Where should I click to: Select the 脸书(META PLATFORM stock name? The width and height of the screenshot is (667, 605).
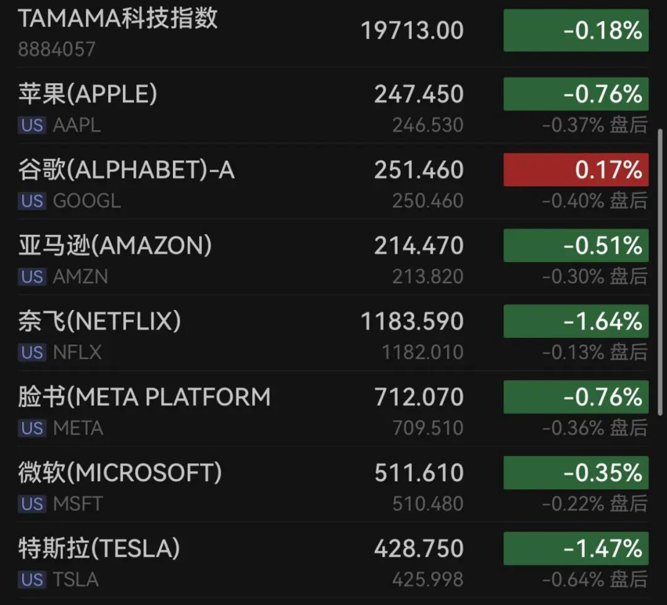(144, 397)
